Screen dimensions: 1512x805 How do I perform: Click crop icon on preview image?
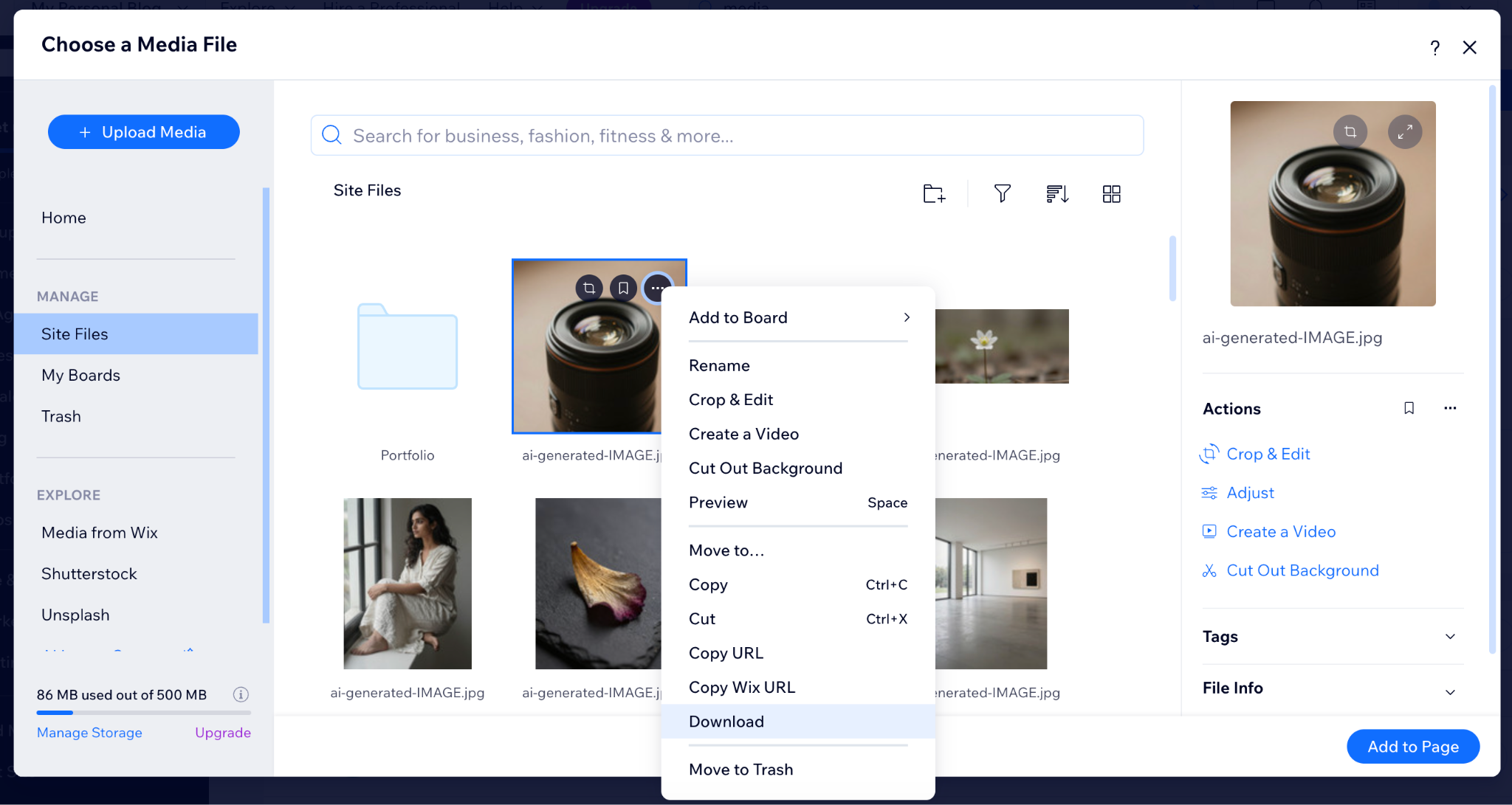click(1350, 131)
